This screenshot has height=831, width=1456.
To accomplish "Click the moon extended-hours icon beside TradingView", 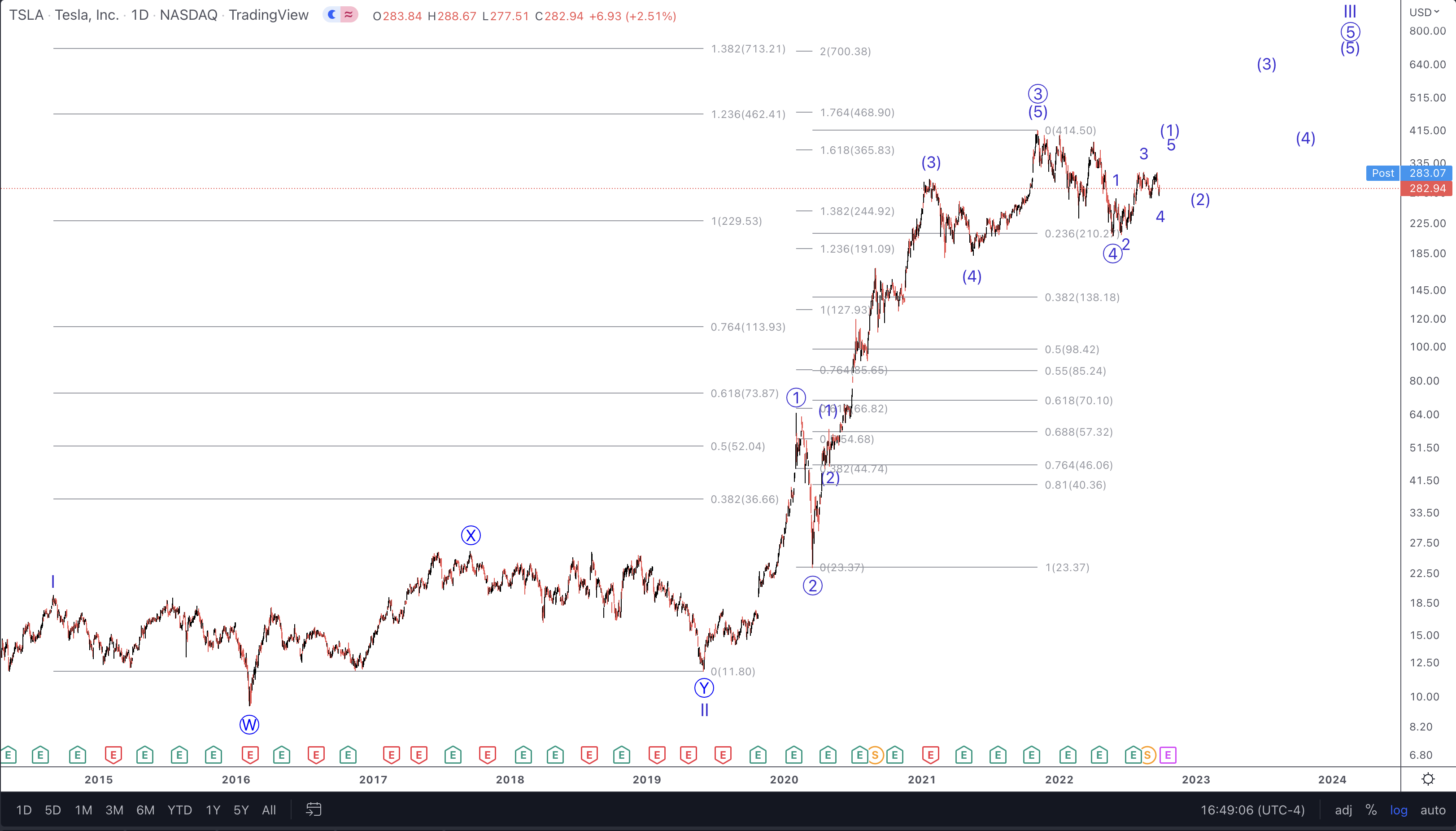I will click(332, 15).
